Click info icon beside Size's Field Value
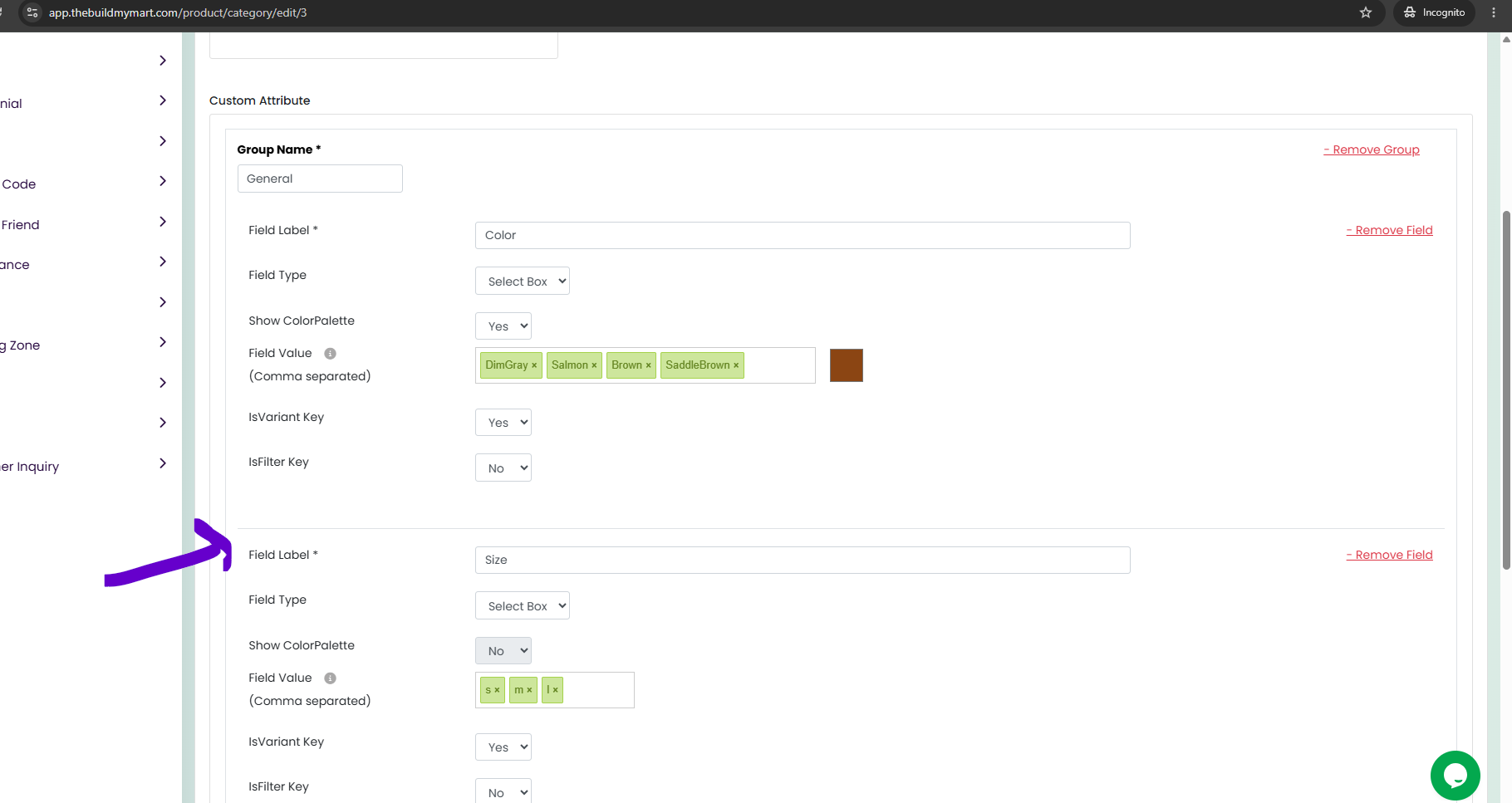1512x803 pixels. click(x=330, y=678)
